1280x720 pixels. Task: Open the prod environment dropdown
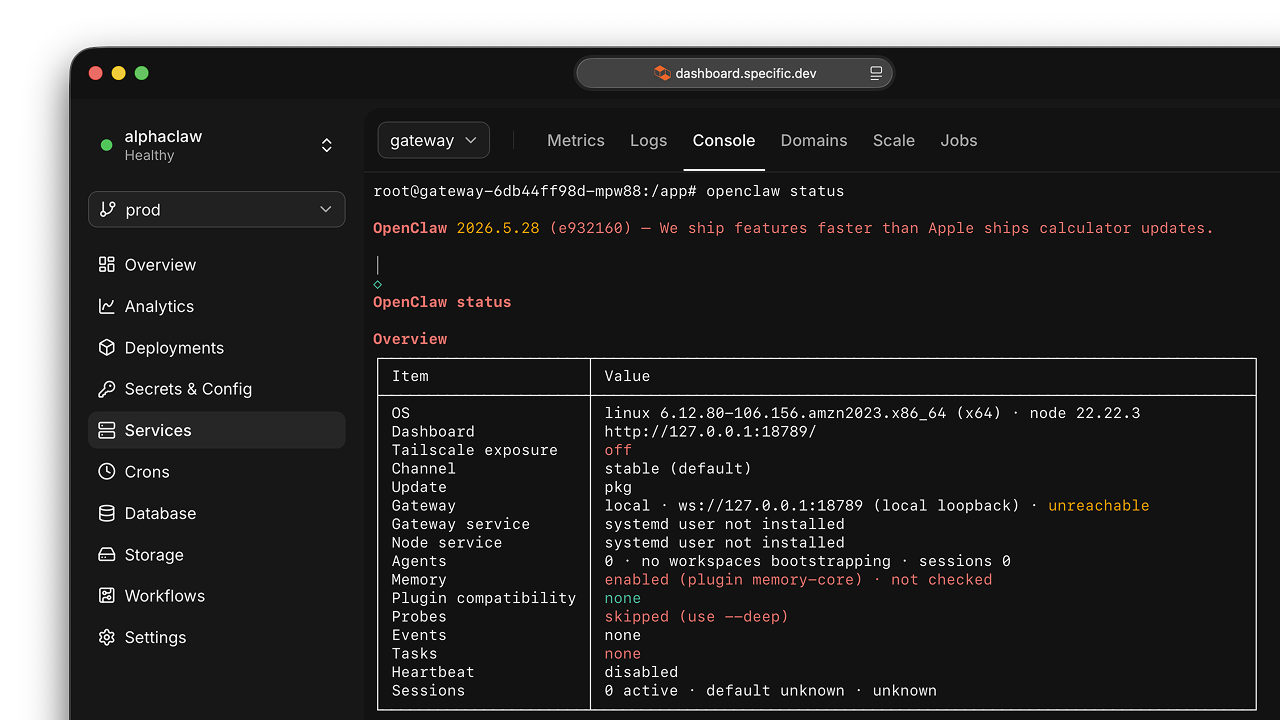[217, 209]
